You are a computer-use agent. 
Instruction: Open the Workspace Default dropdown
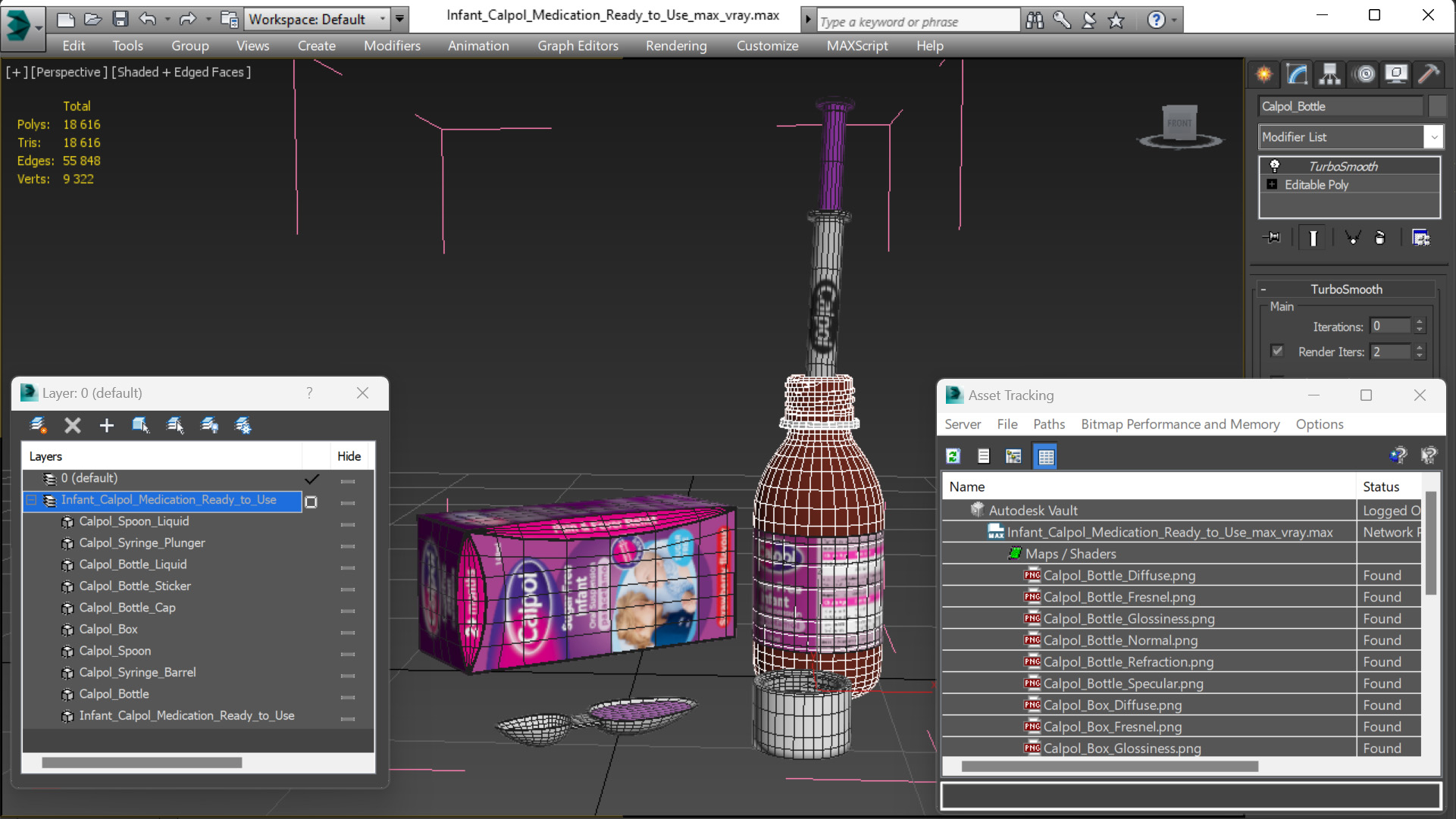point(383,19)
